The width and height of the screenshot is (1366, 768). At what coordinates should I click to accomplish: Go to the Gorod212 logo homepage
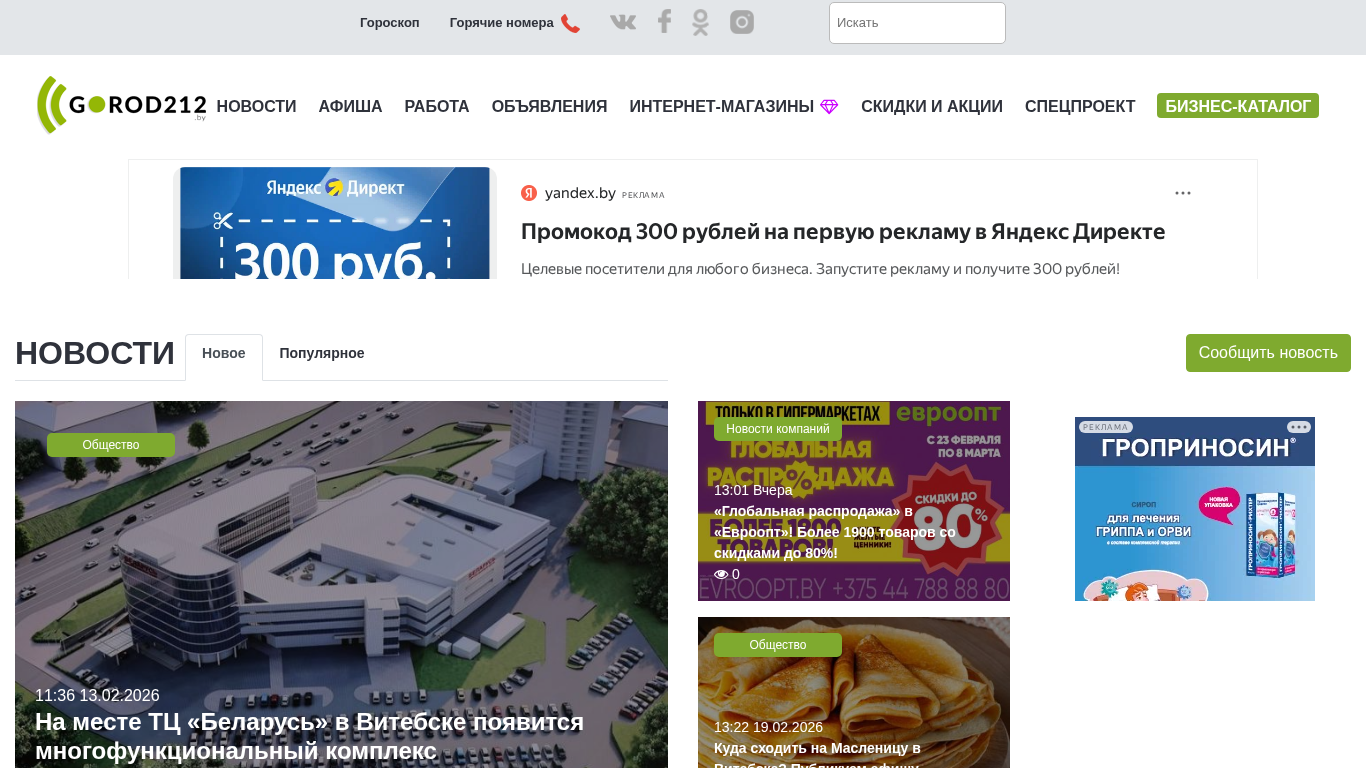coord(121,105)
